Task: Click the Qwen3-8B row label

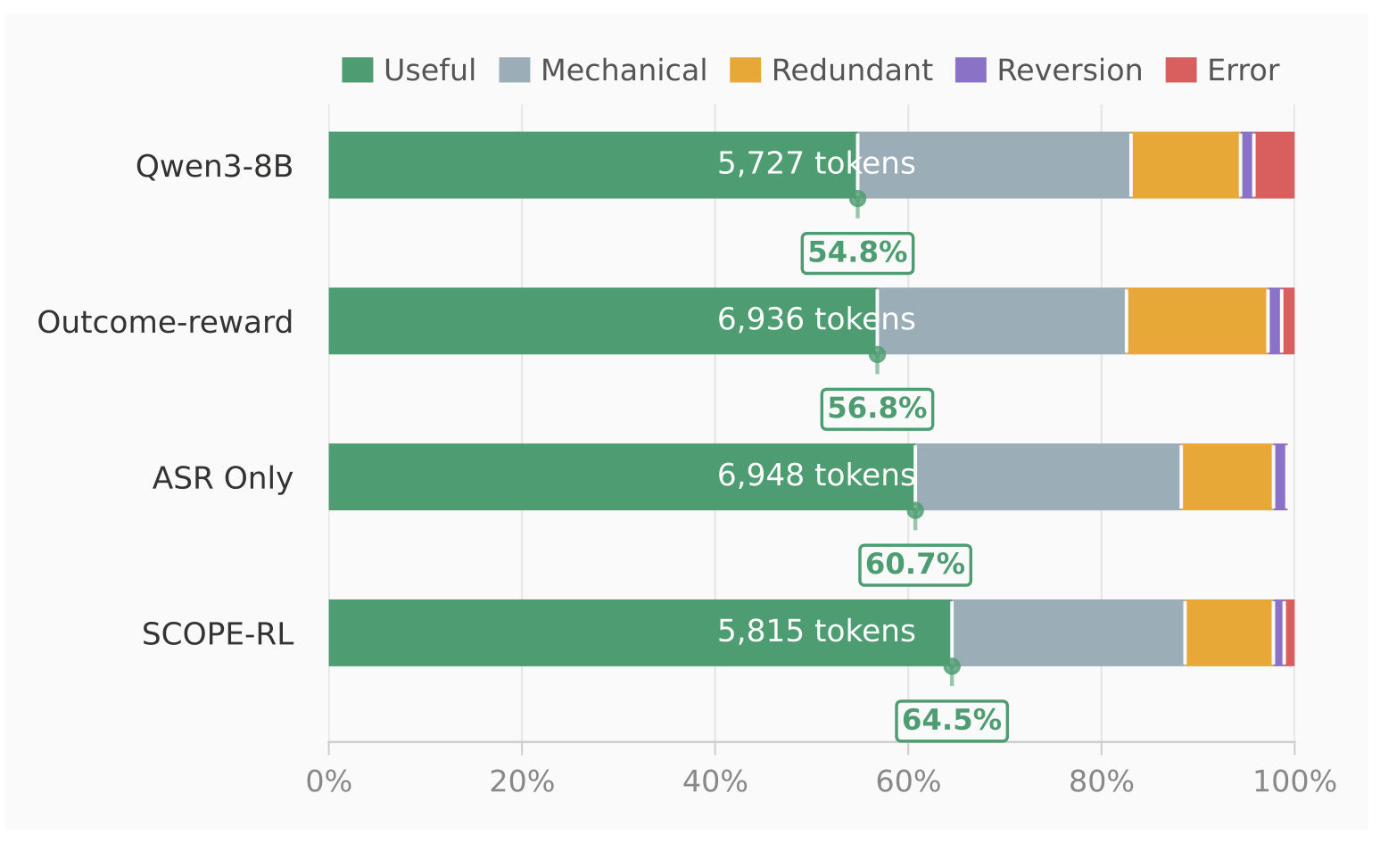Action: [x=214, y=167]
